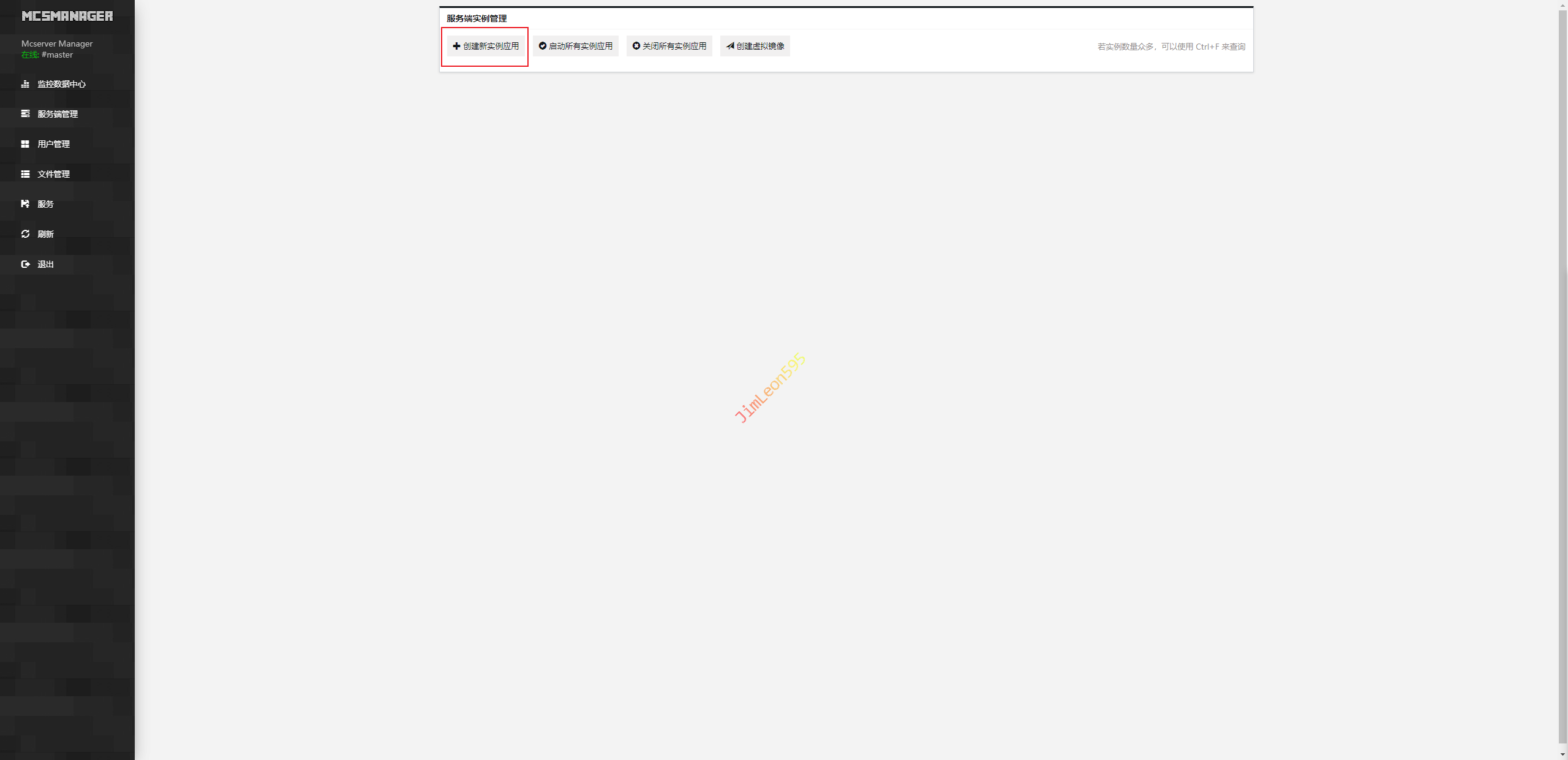
Task: Click the 监控数据中心 chart icon
Action: pos(25,84)
